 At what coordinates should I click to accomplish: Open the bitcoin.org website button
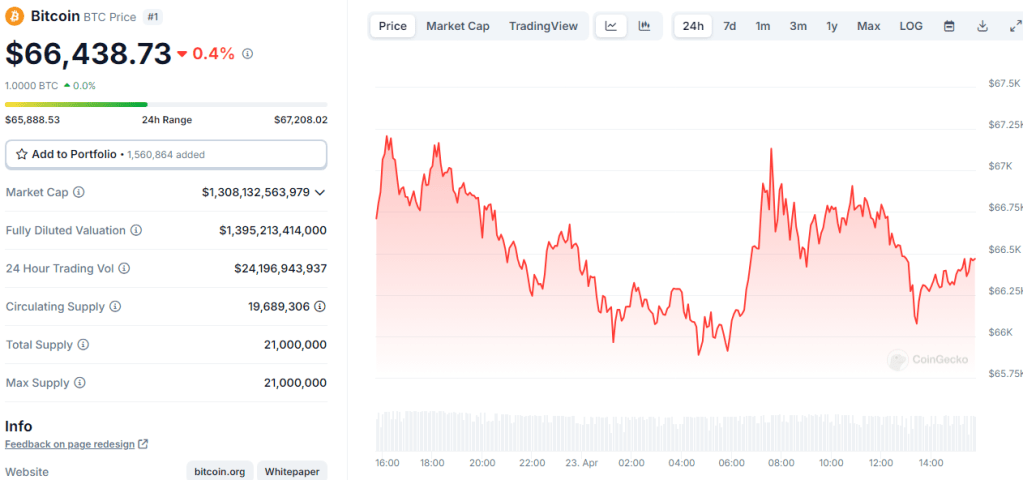219,471
